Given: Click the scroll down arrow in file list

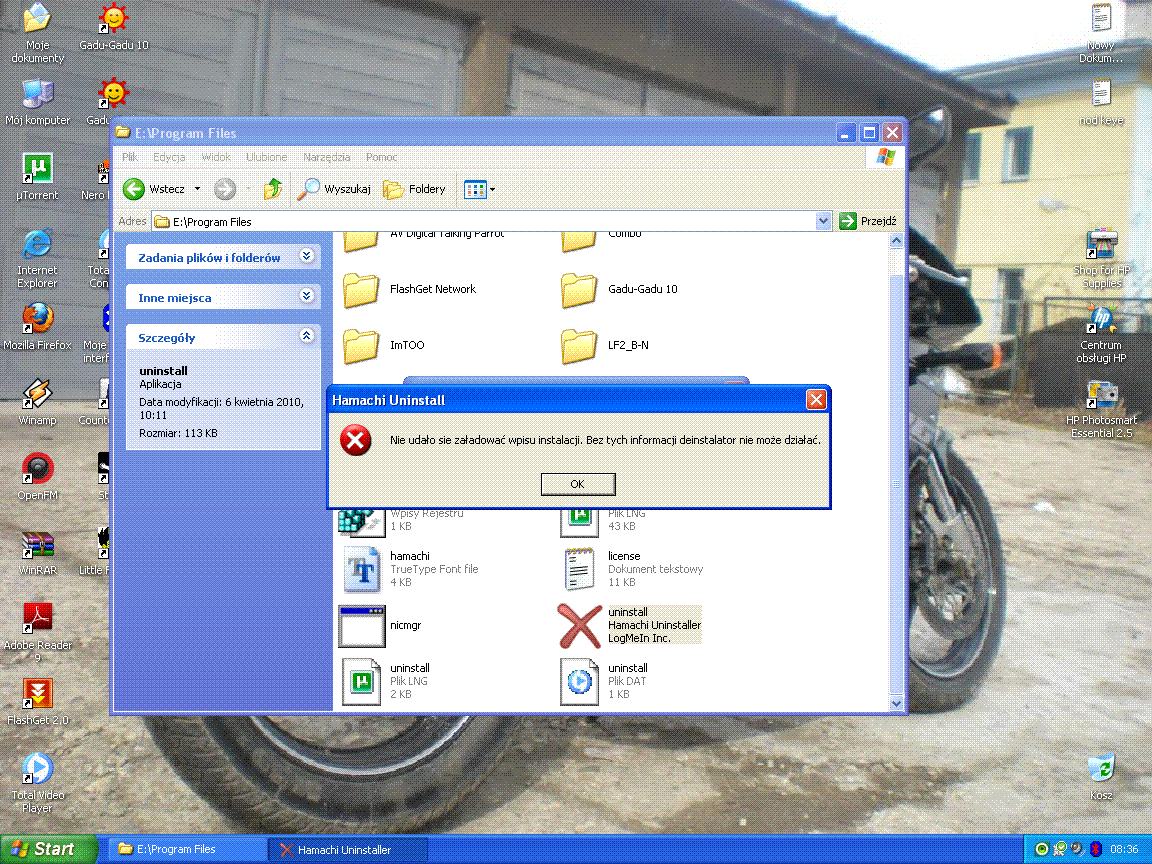Looking at the screenshot, I should pos(896,703).
